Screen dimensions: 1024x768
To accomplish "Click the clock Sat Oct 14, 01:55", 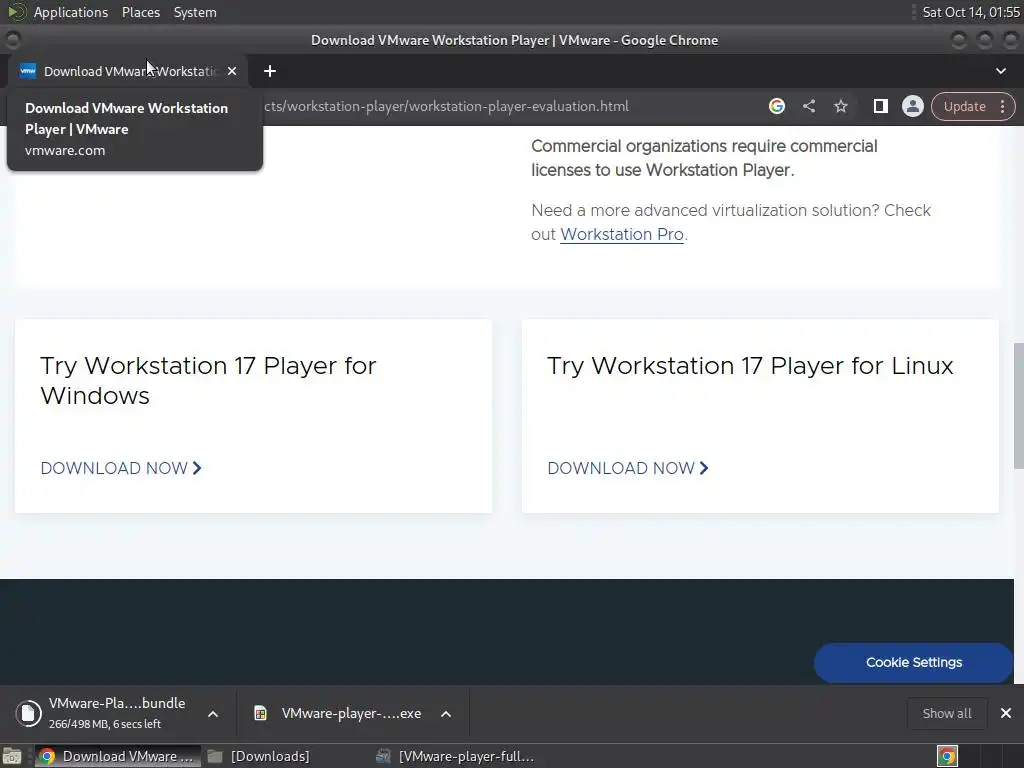I will coord(970,12).
